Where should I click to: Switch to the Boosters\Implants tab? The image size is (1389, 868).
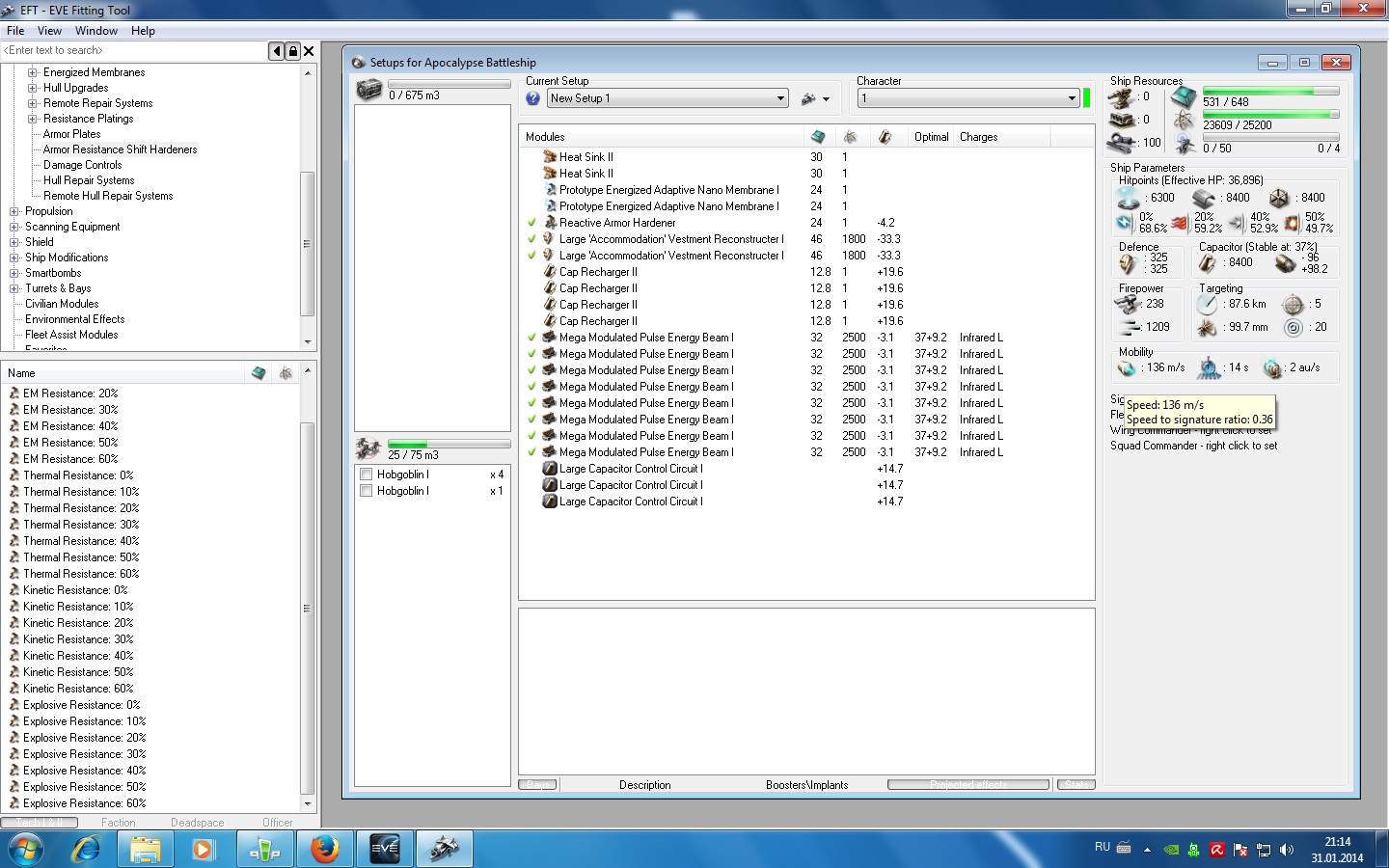pos(807,785)
